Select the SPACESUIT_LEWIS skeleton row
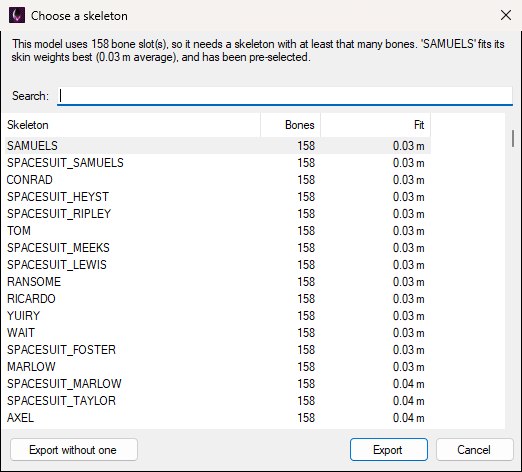522x472 pixels. tap(218, 265)
